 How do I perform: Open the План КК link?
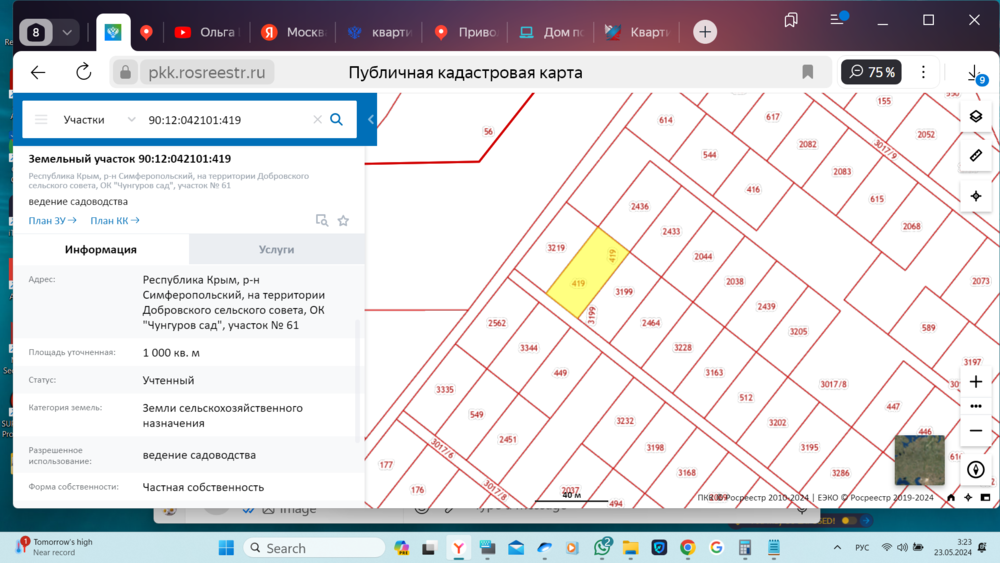[115, 221]
